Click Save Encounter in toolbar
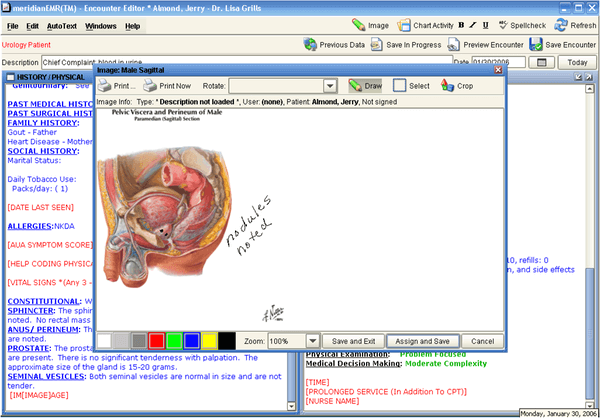600x418 pixels. coord(564,45)
